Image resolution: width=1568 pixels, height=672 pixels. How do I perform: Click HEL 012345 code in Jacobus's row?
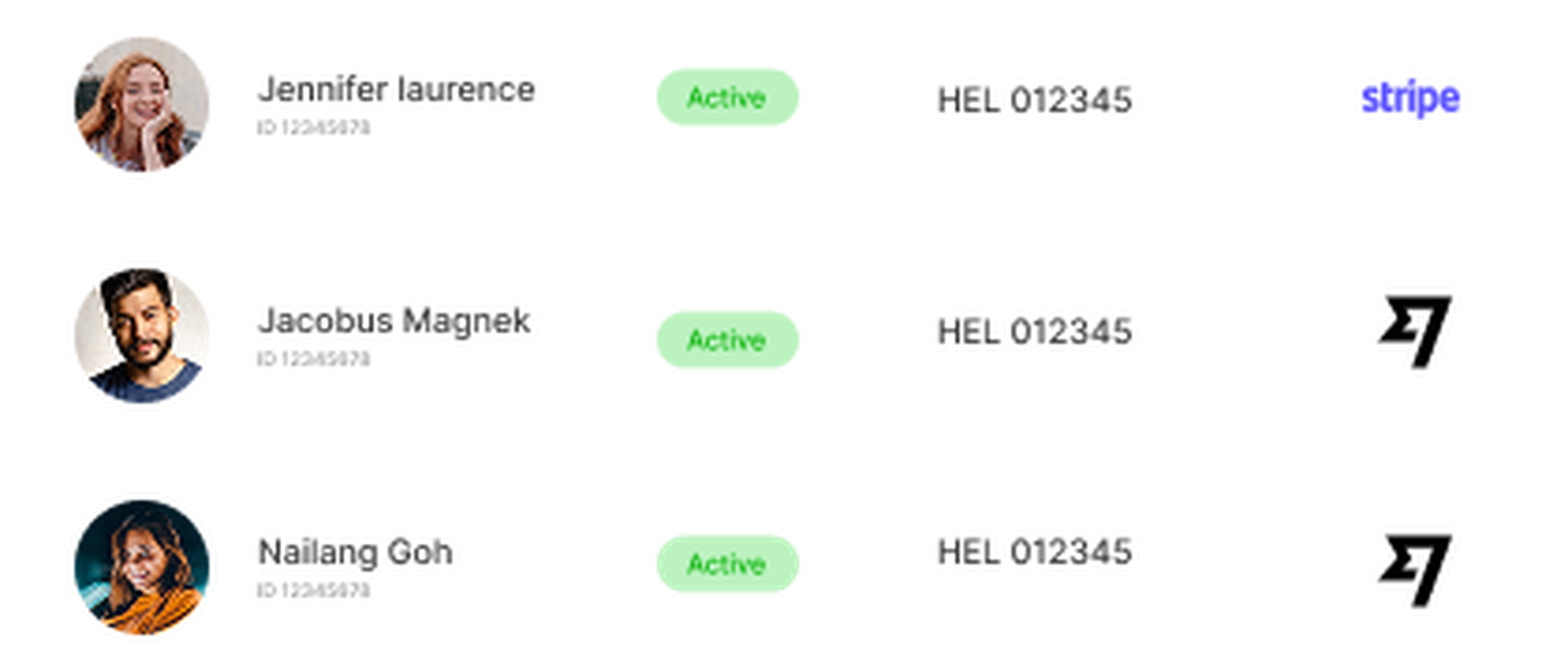coord(1034,332)
